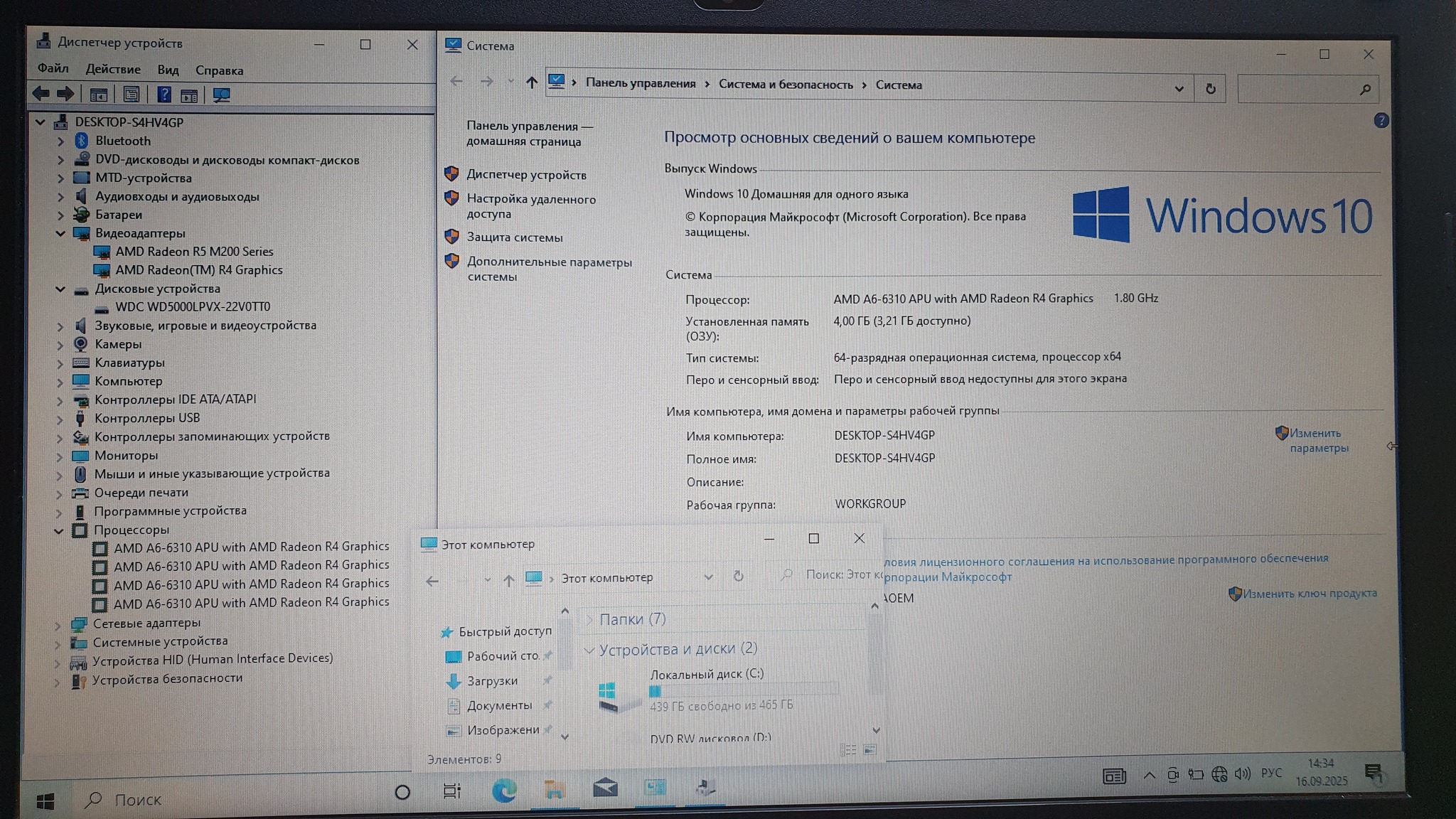1456x819 pixels.
Task: Open the Справка menu
Action: click(219, 70)
